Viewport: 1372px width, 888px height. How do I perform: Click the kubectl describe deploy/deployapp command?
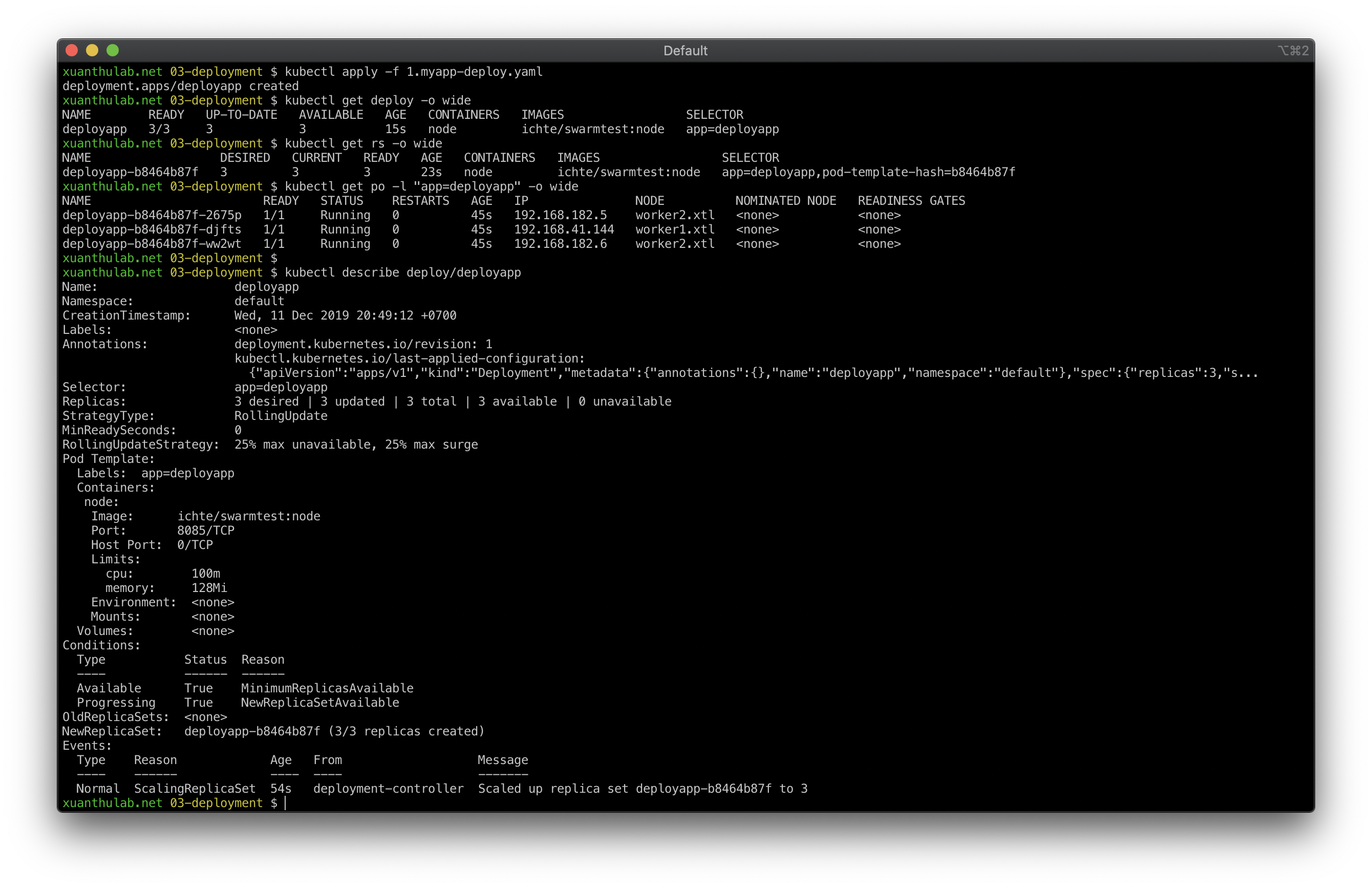click(x=402, y=272)
